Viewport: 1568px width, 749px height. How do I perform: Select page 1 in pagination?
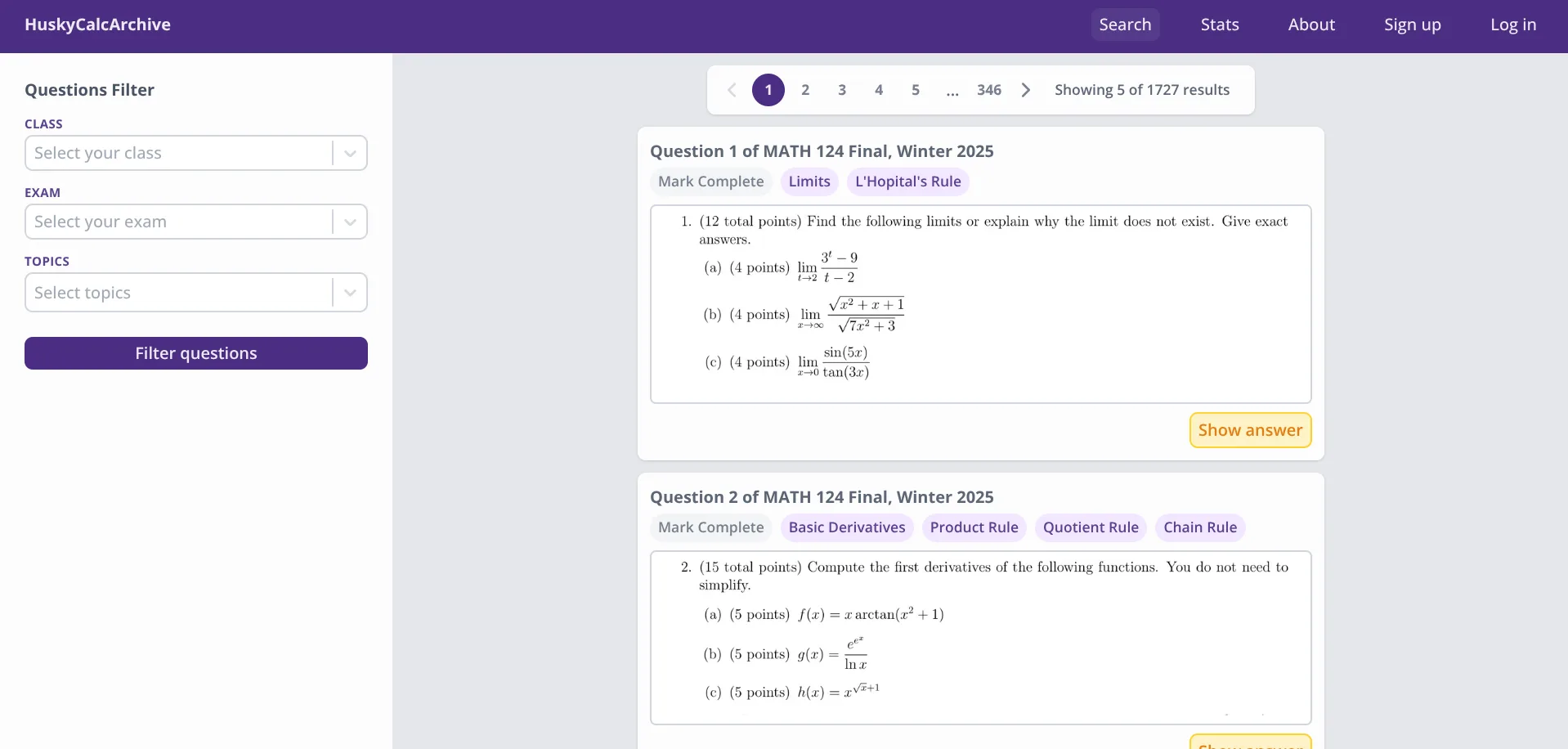pyautogui.click(x=768, y=90)
